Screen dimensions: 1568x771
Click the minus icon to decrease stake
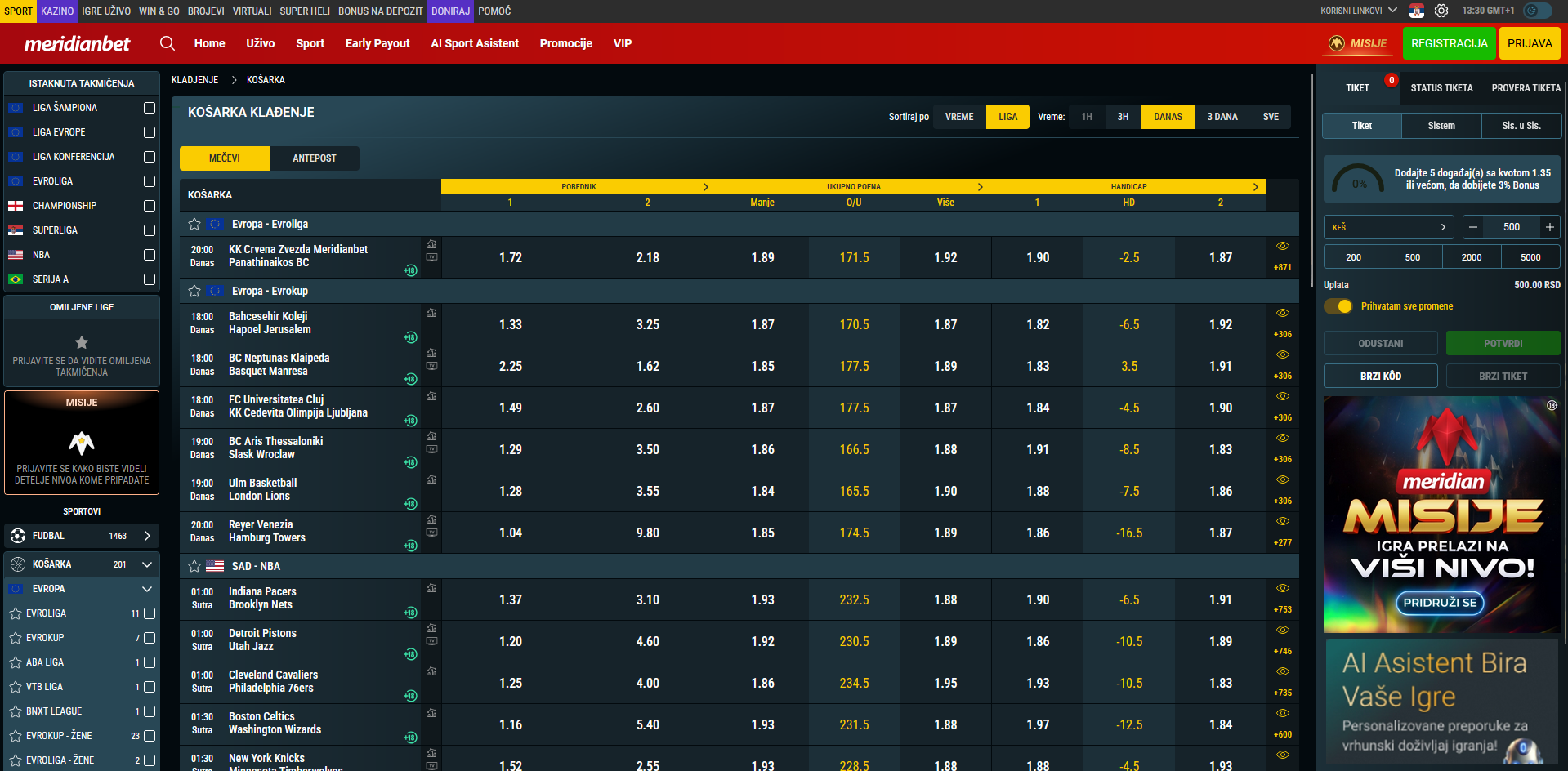[x=1472, y=227]
